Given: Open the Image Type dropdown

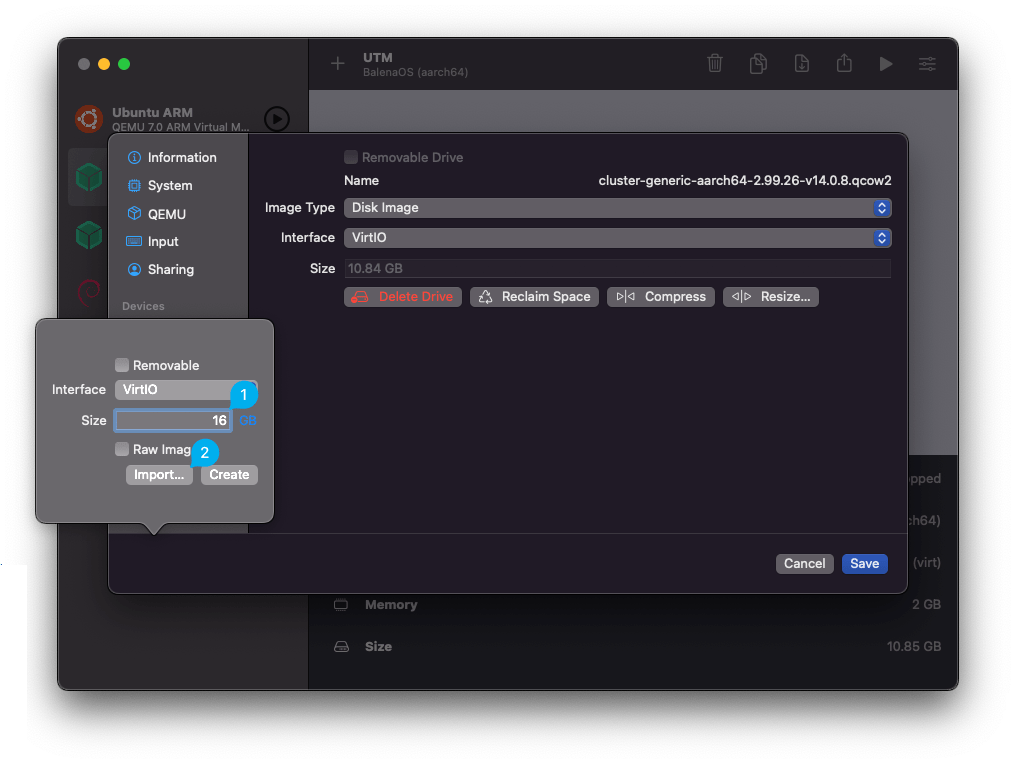Looking at the screenshot, I should point(617,208).
